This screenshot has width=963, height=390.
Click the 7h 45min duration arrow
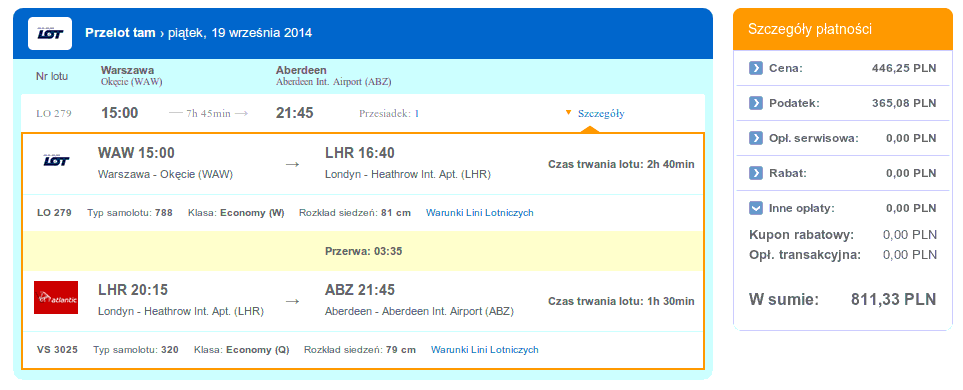tap(209, 114)
